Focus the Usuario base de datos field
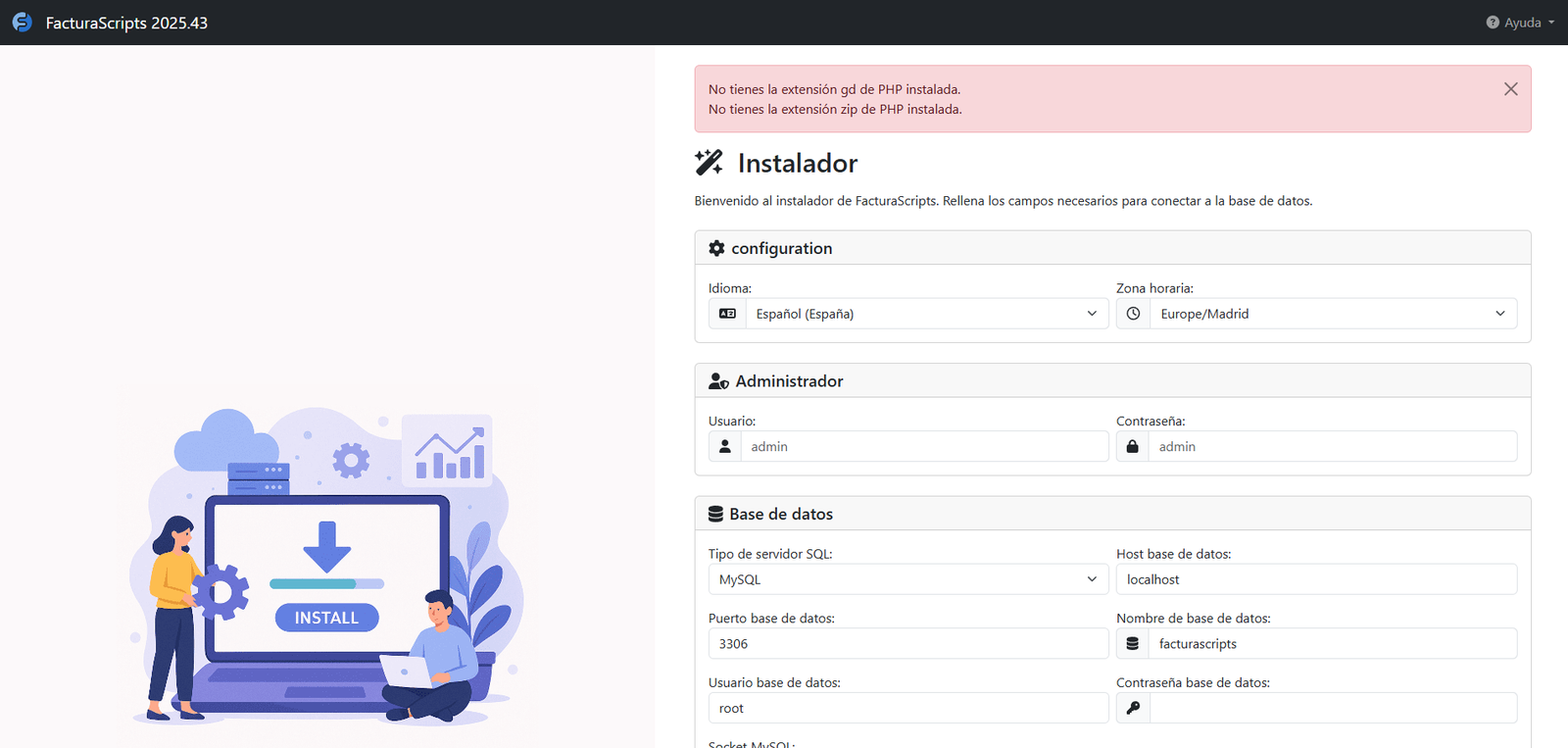This screenshot has height=748, width=1568. point(908,708)
